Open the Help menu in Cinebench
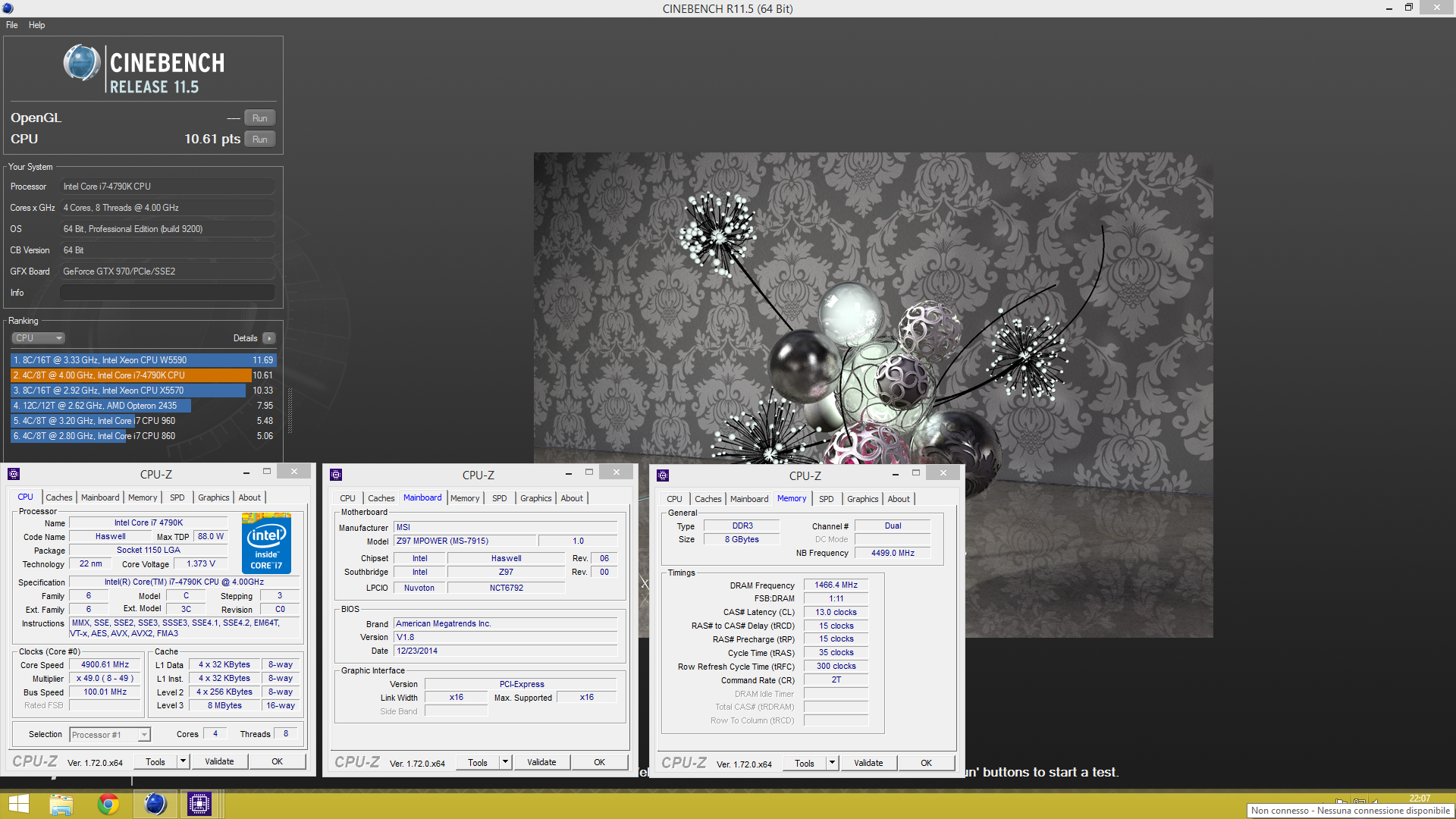The image size is (1456, 819). (x=36, y=25)
